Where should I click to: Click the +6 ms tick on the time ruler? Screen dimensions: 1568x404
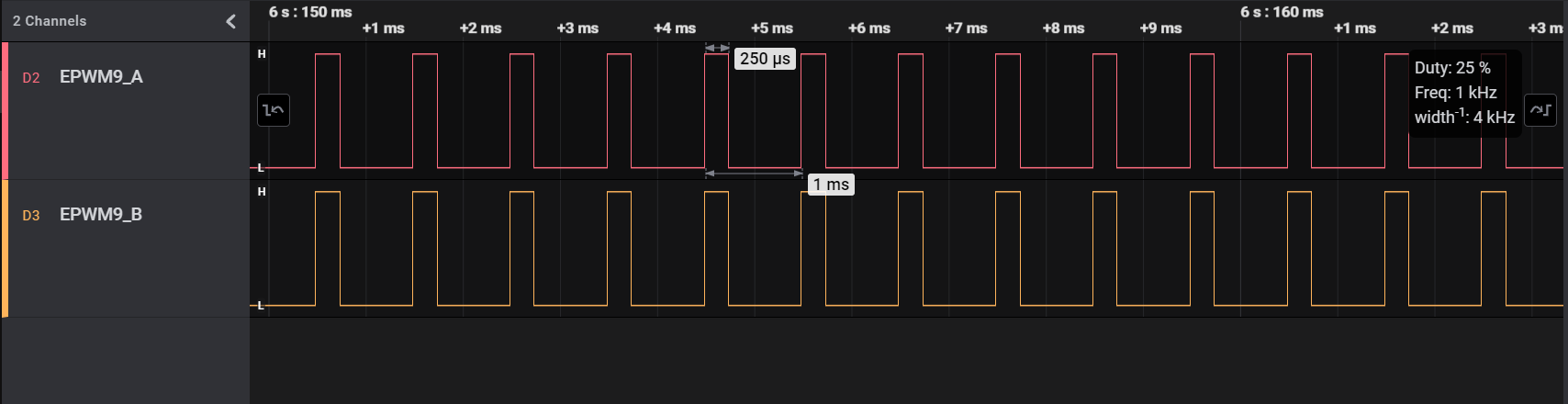(868, 28)
